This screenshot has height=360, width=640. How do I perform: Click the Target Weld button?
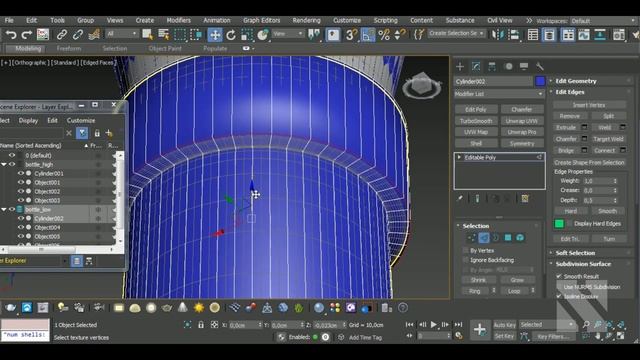point(608,139)
